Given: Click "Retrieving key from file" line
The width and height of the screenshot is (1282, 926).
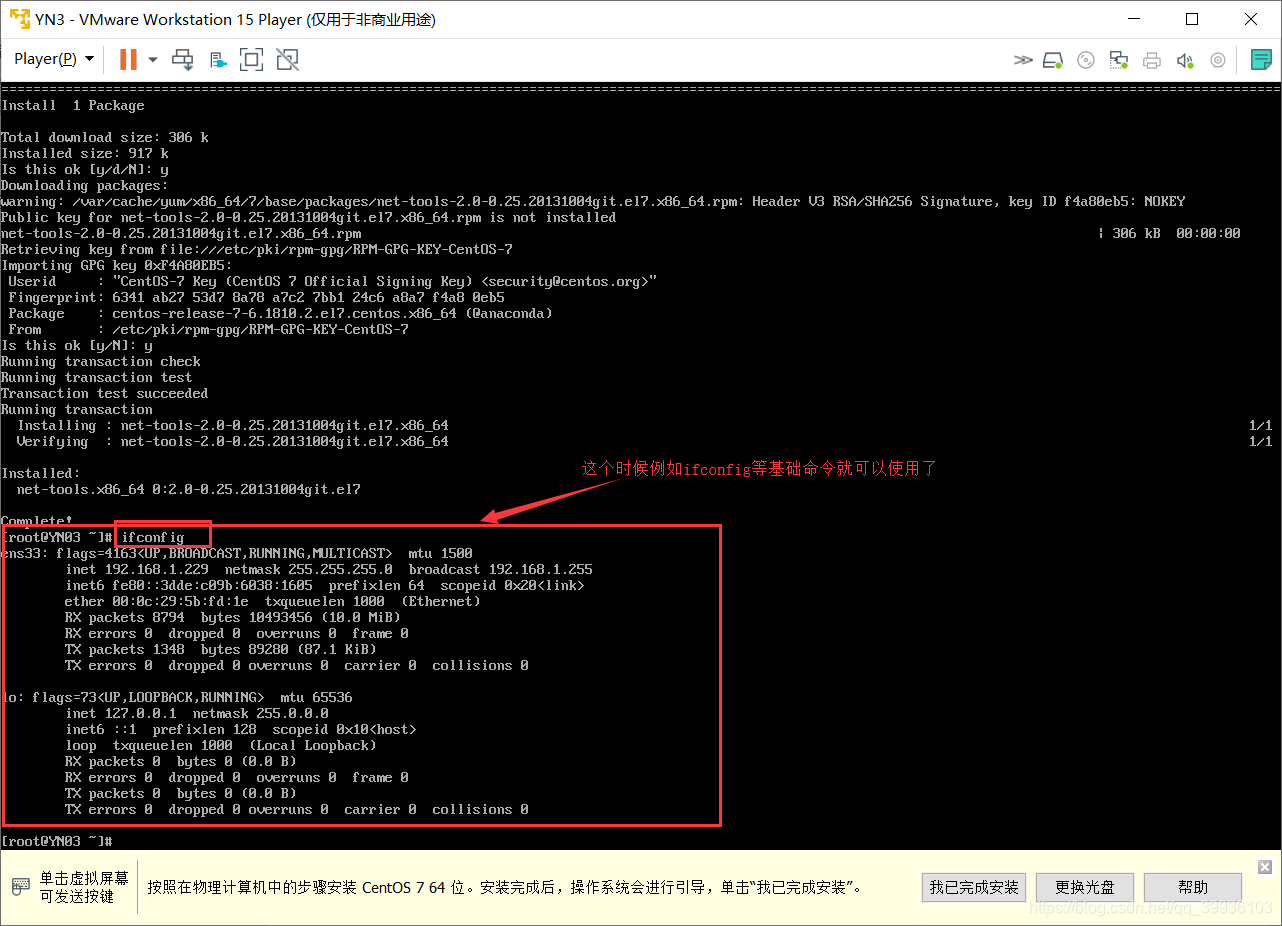Looking at the screenshot, I should 257,249.
